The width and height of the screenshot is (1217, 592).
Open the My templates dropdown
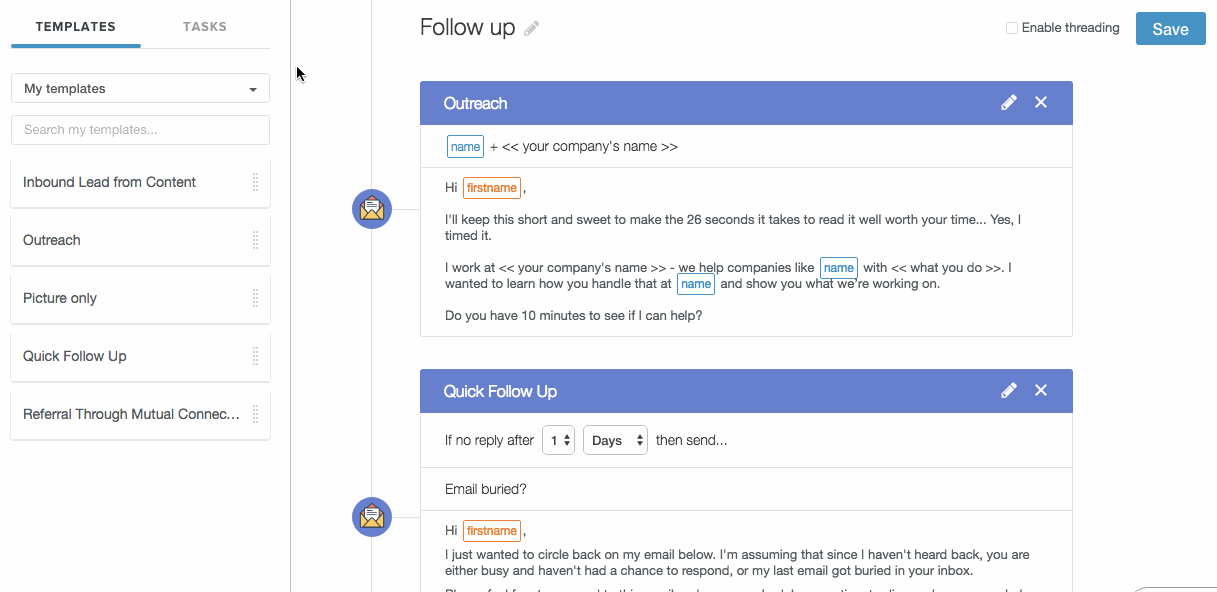click(x=140, y=89)
